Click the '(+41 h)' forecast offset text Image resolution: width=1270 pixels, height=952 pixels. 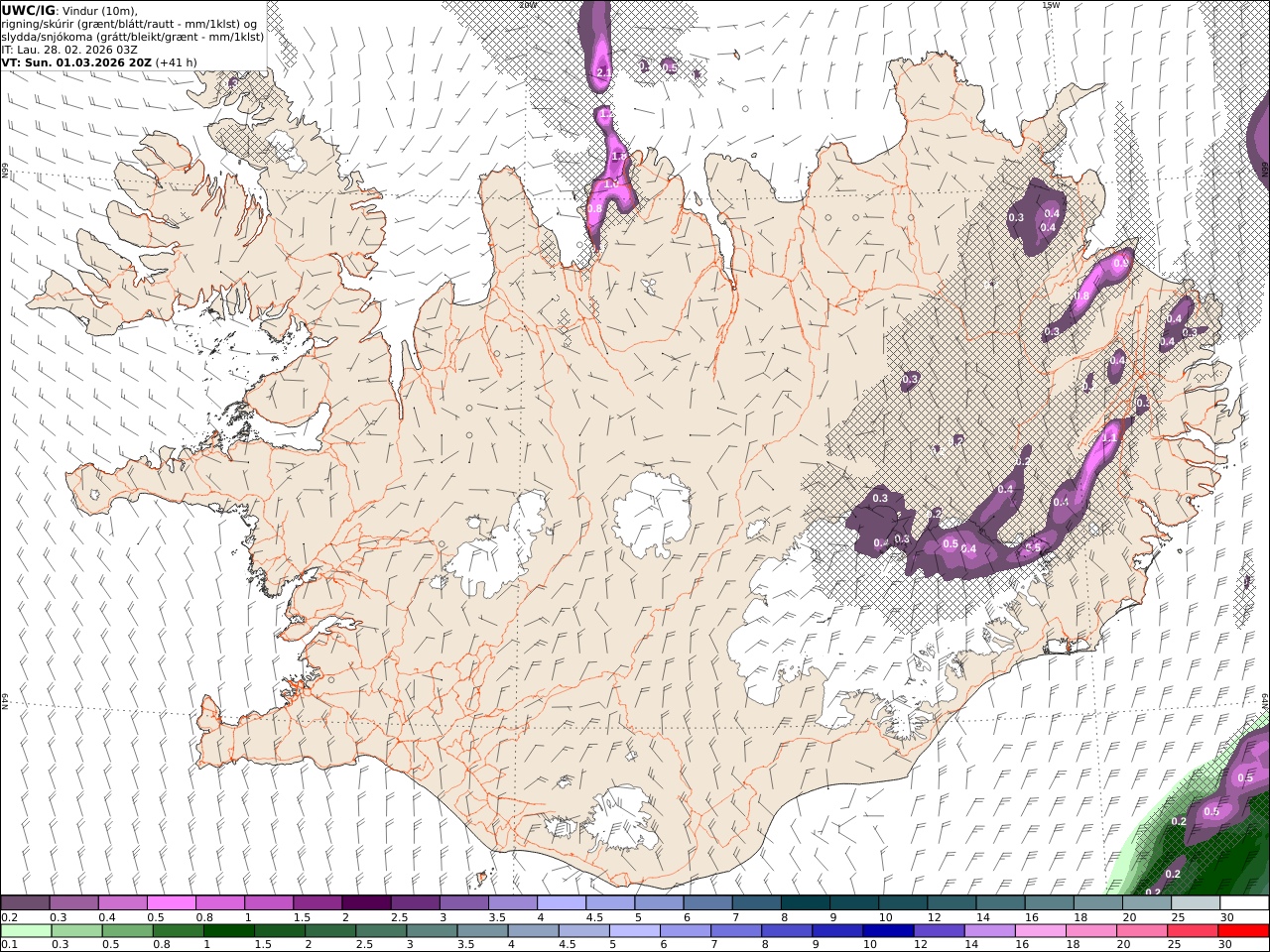[176, 62]
